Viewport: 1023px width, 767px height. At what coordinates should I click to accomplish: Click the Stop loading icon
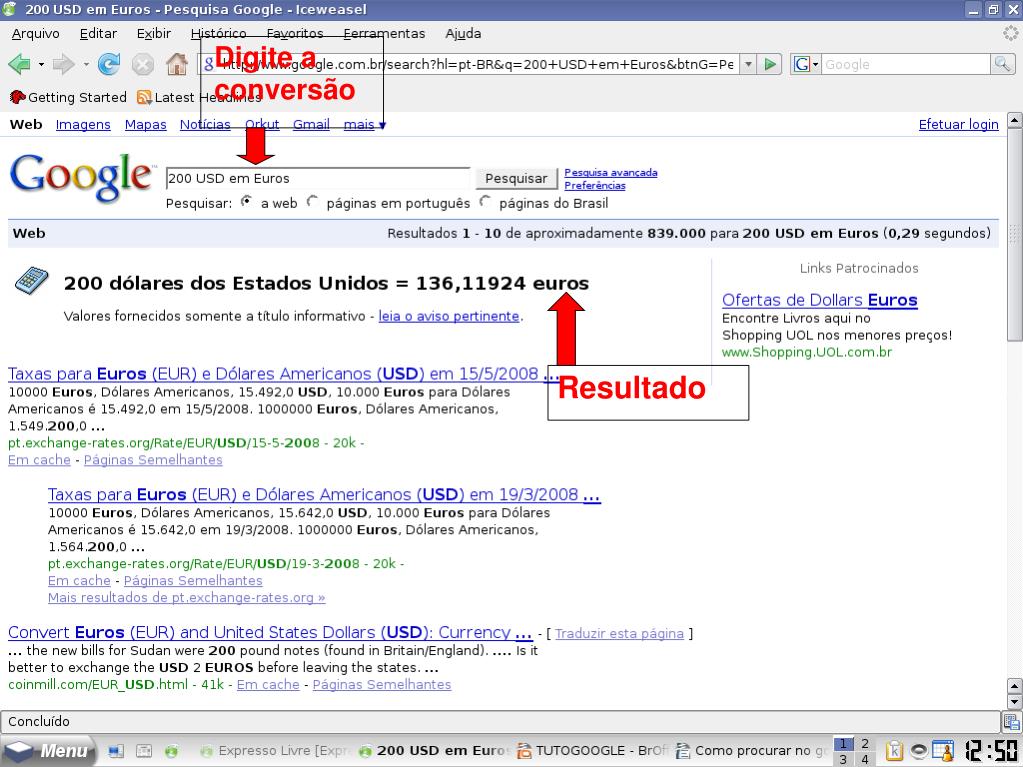pos(142,64)
